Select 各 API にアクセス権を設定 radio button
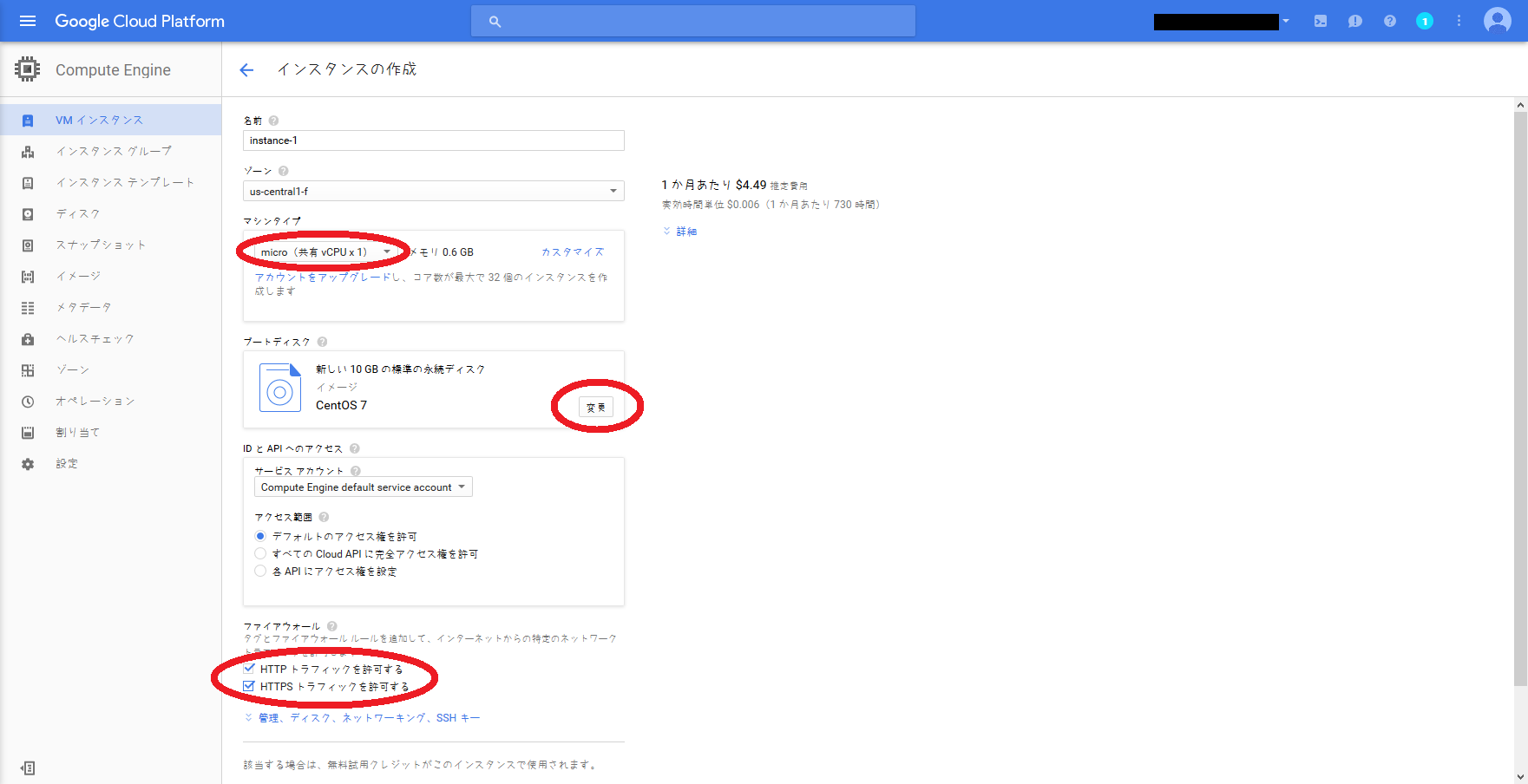Viewport: 1528px width, 784px height. pos(260,571)
